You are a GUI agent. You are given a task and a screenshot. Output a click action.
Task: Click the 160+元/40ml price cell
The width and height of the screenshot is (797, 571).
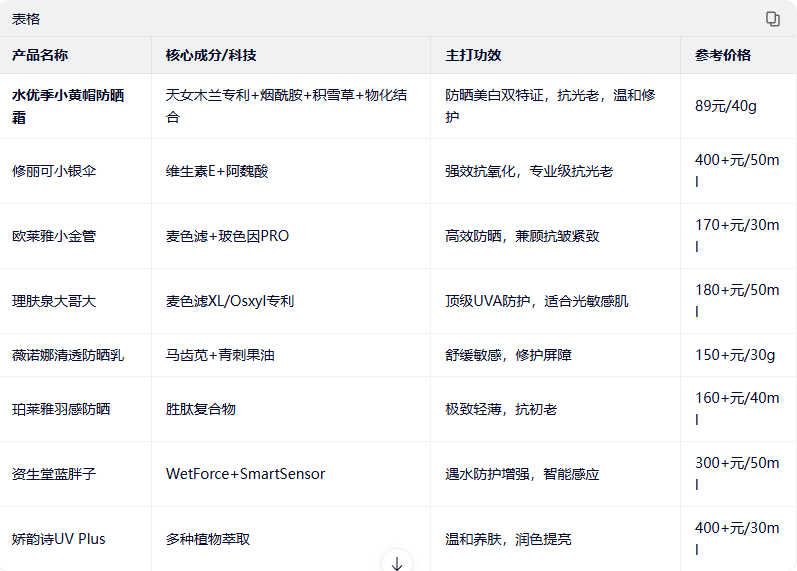(737, 409)
